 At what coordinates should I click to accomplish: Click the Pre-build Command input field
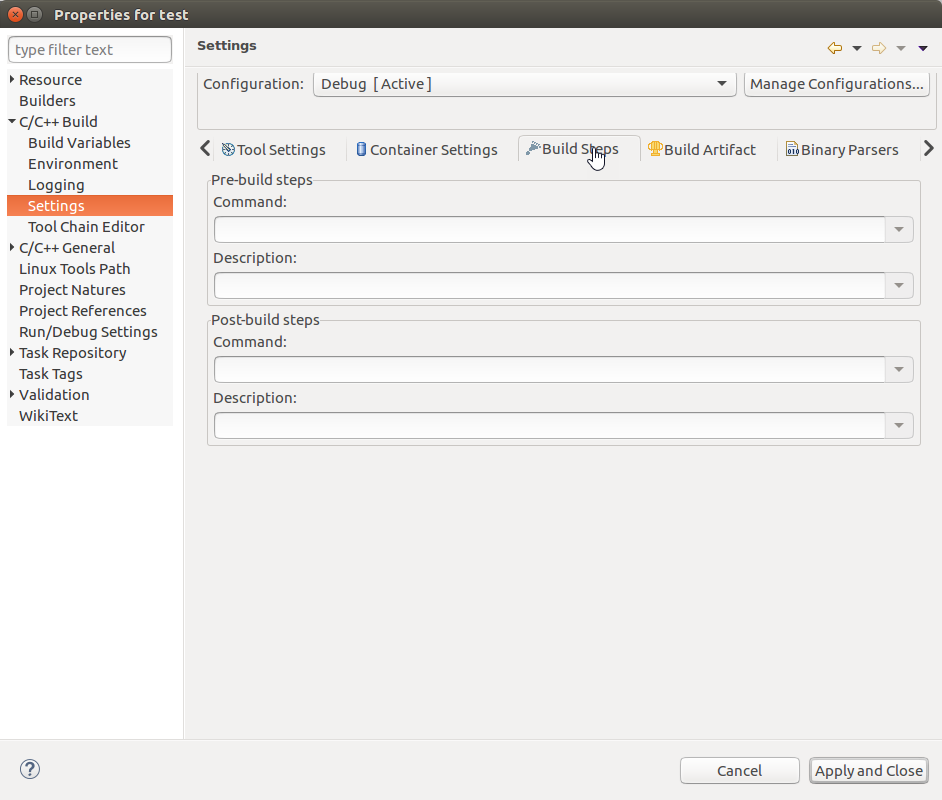coord(550,229)
